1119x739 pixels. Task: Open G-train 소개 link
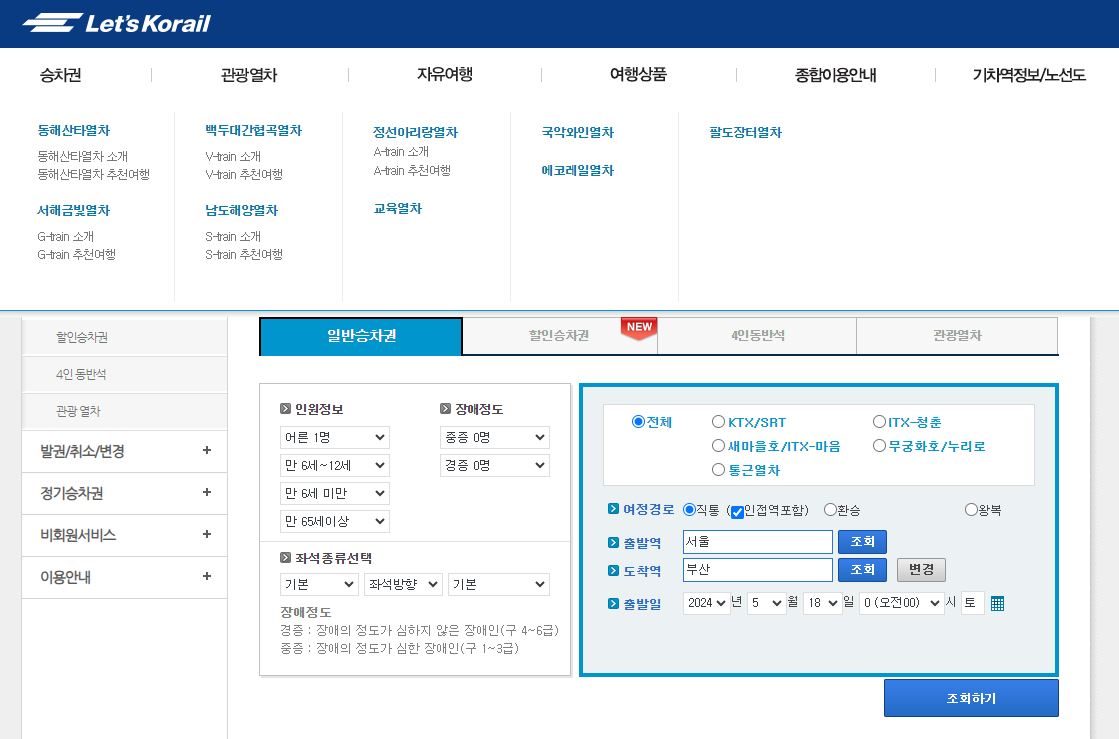pyautogui.click(x=66, y=236)
